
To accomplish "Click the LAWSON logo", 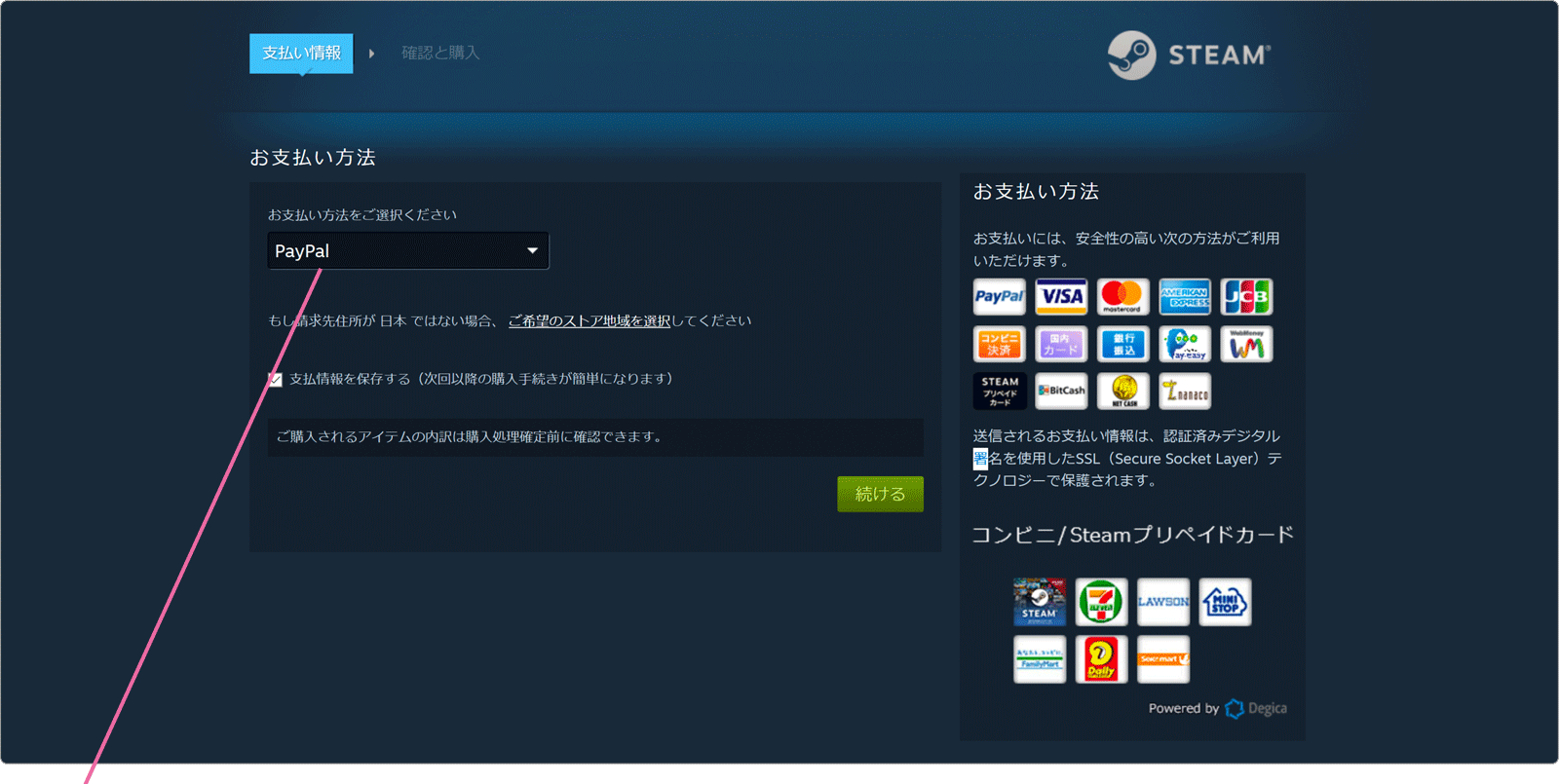I will click(x=1163, y=602).
